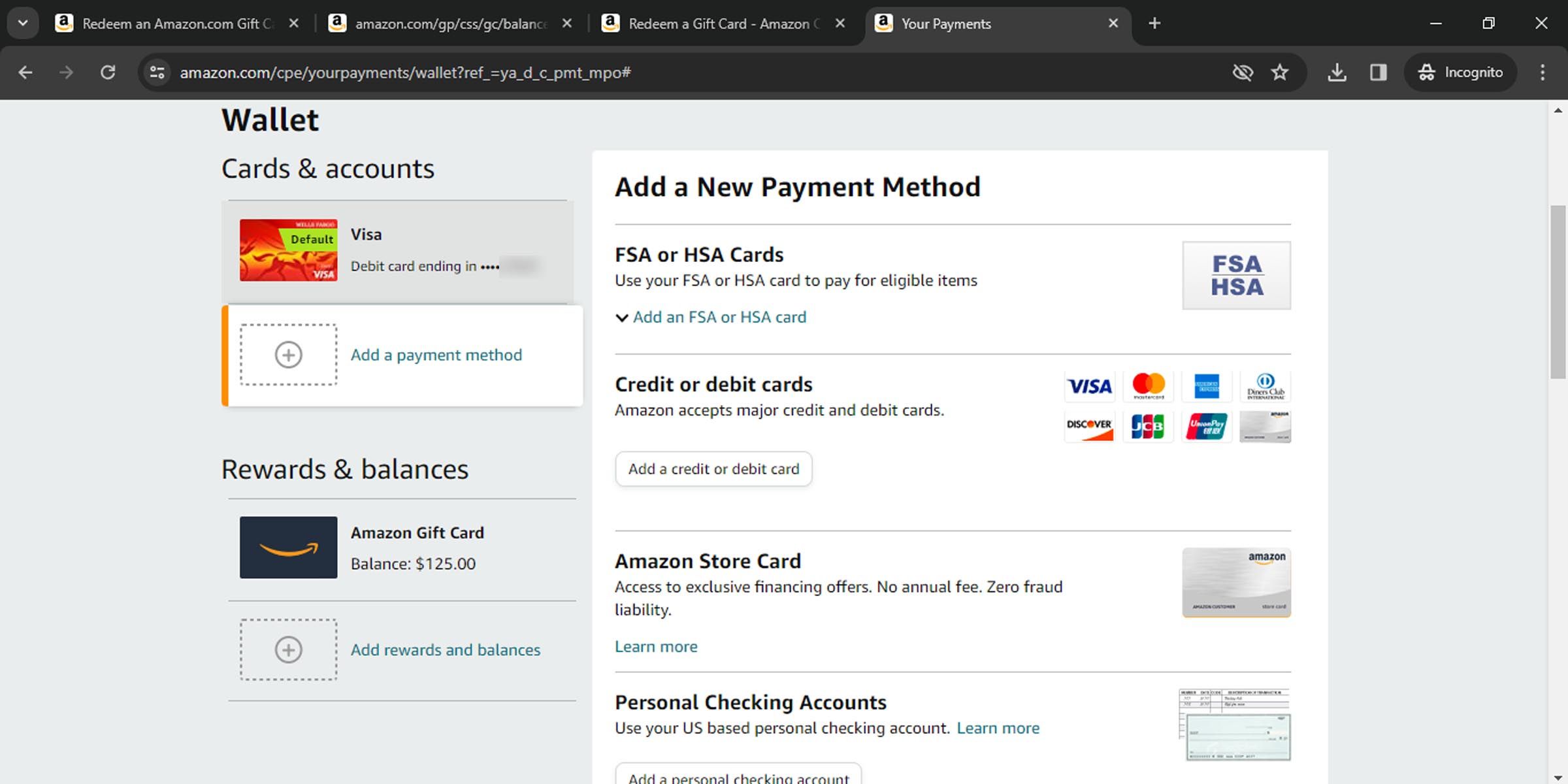The image size is (1568, 784).
Task: Click the UnionPay card logo
Action: (1207, 426)
